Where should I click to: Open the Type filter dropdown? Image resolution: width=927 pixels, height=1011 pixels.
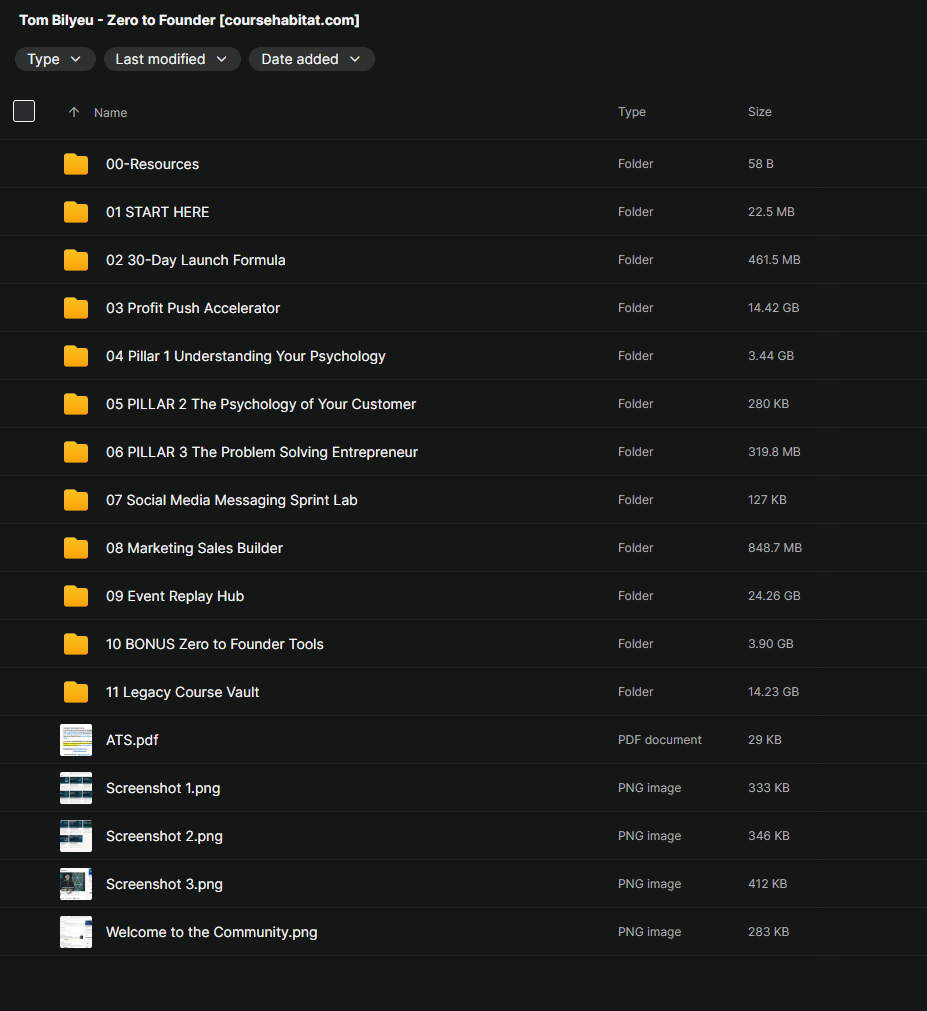tap(55, 59)
